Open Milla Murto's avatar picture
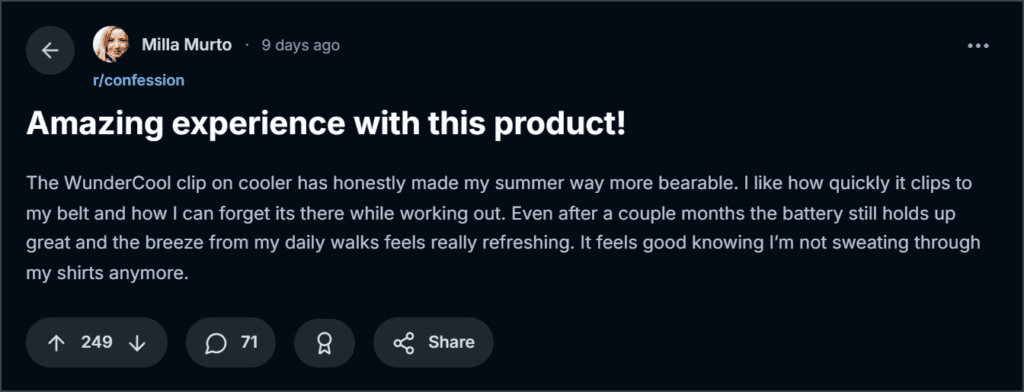 tap(111, 44)
